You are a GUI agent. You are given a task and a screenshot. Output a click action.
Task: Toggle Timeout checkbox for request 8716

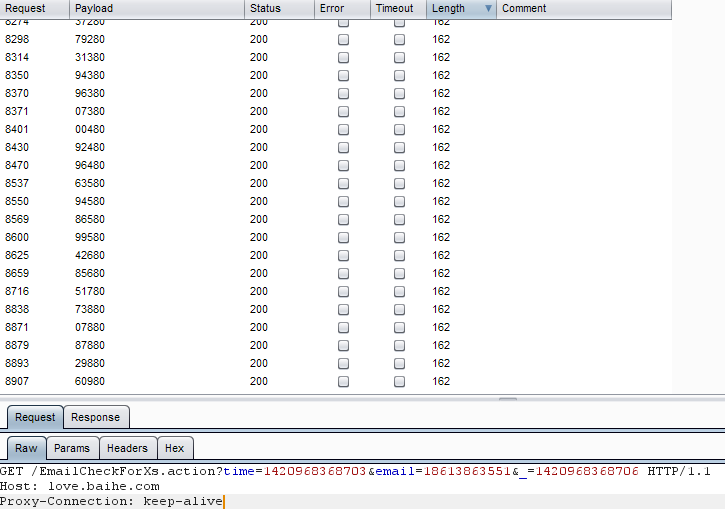(x=399, y=292)
